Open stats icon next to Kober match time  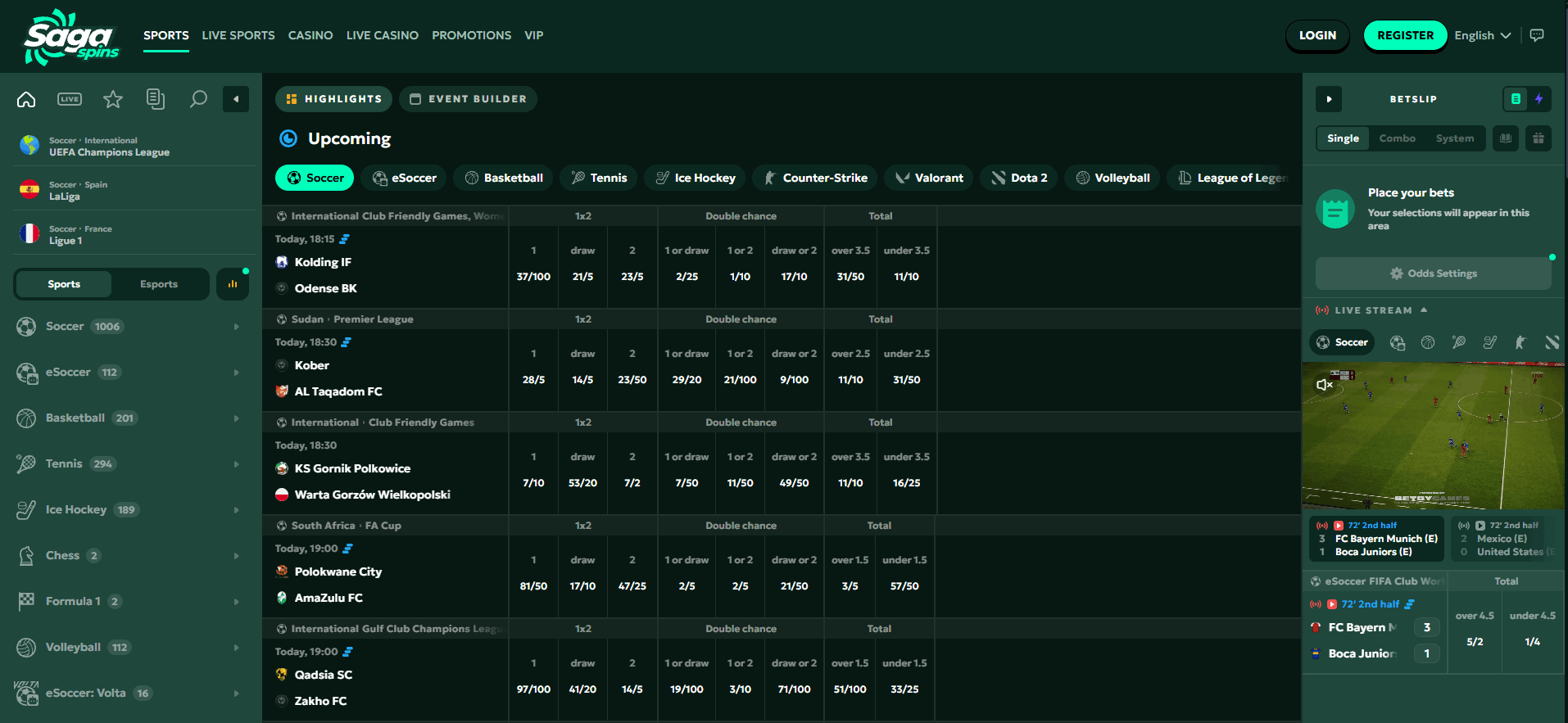[x=347, y=342]
